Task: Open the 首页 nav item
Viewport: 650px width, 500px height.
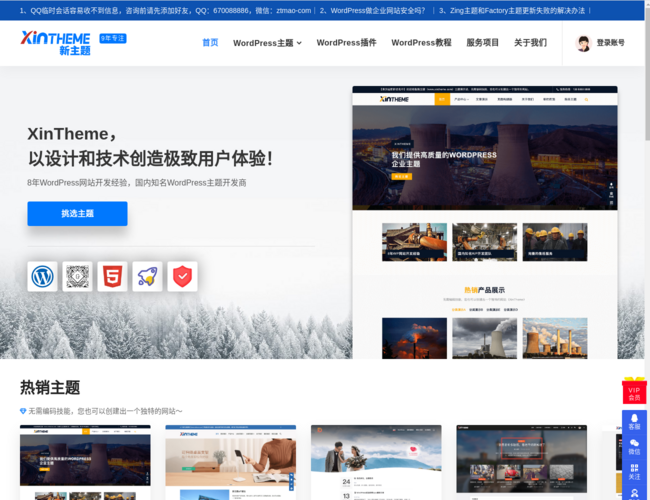Action: point(210,43)
